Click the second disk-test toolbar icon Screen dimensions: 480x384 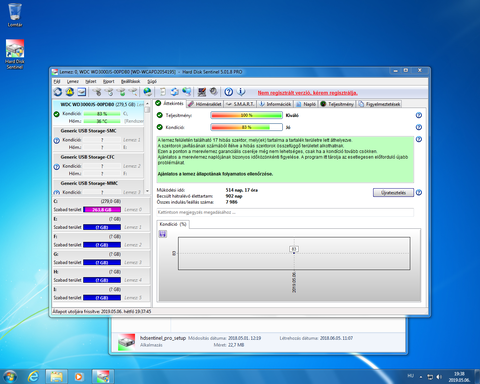(109, 92)
